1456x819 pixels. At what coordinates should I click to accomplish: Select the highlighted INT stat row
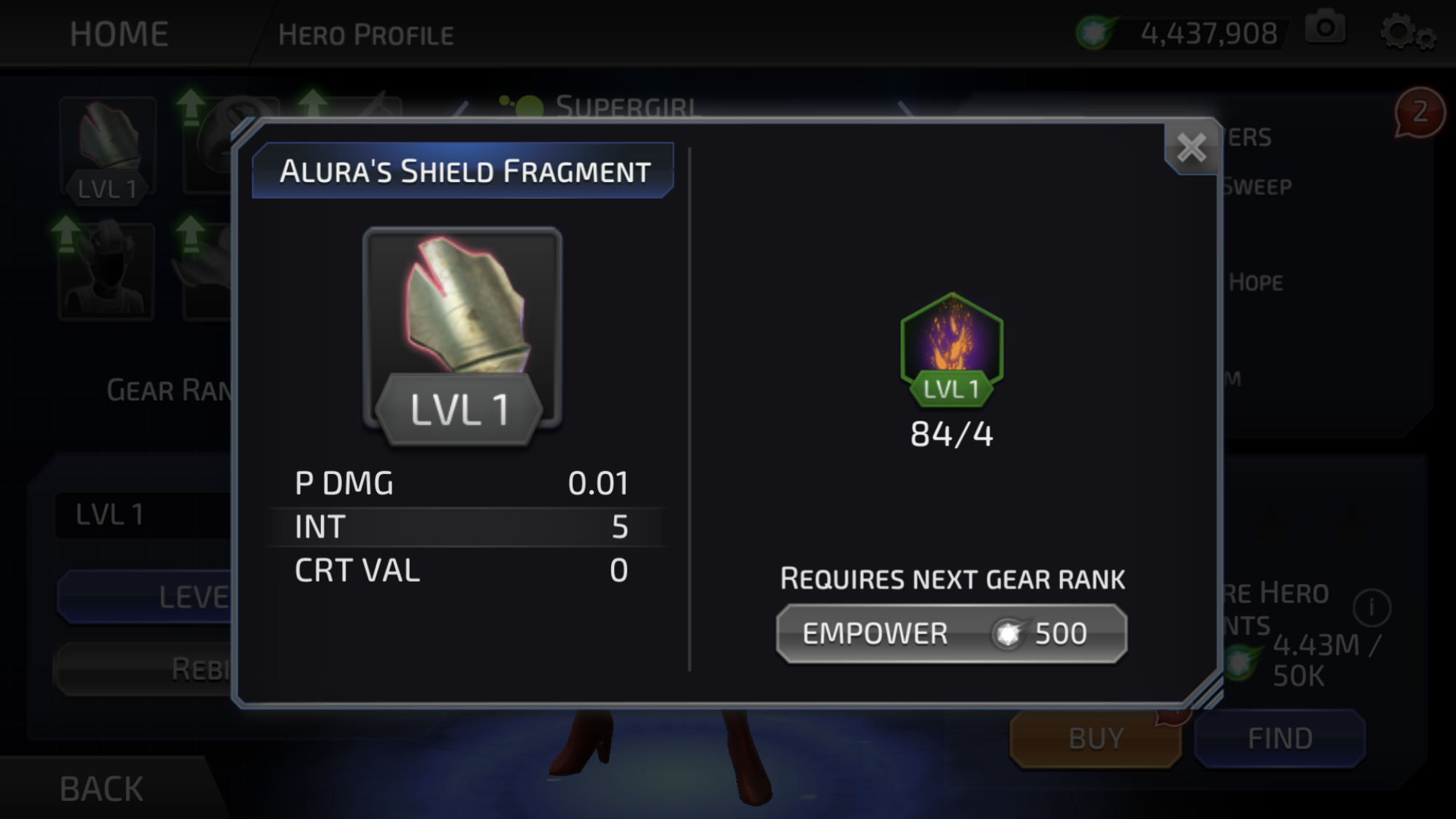(x=462, y=526)
